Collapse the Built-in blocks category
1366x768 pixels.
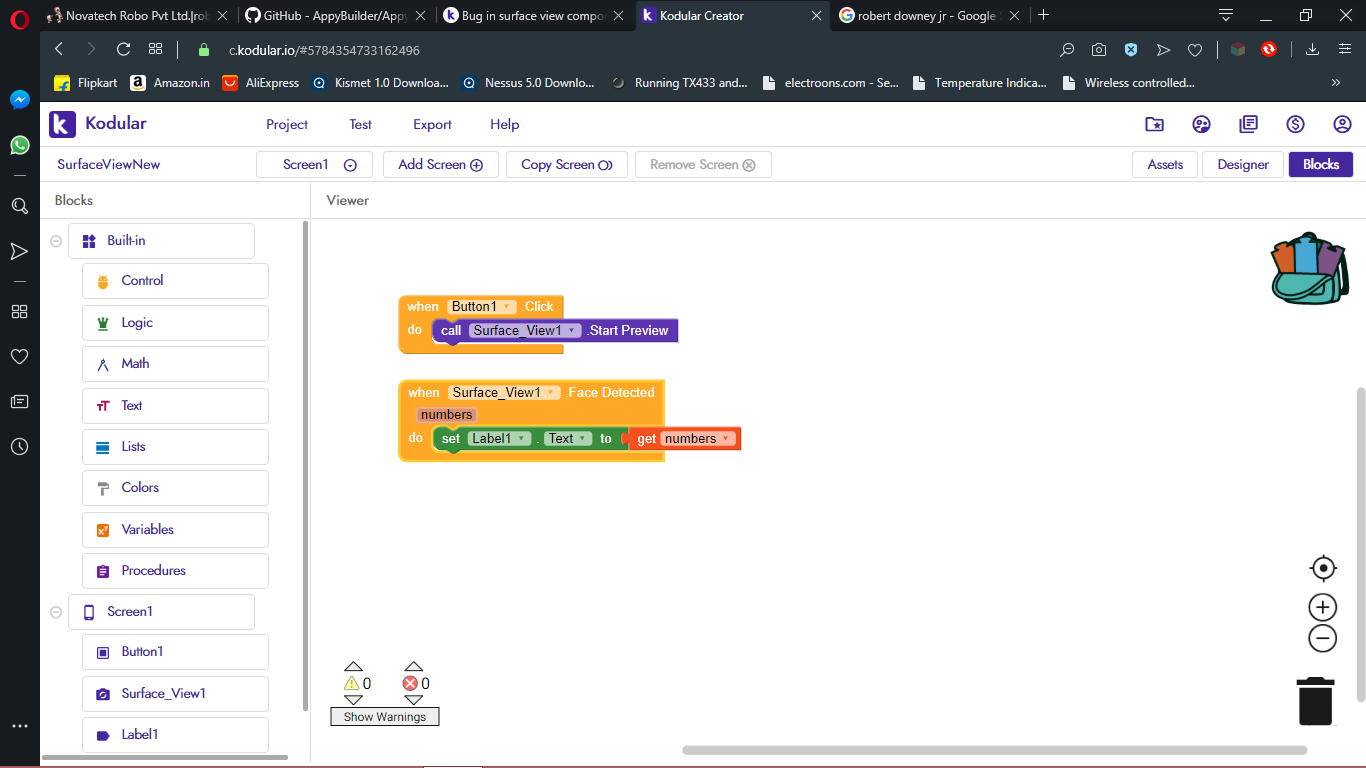[56, 241]
